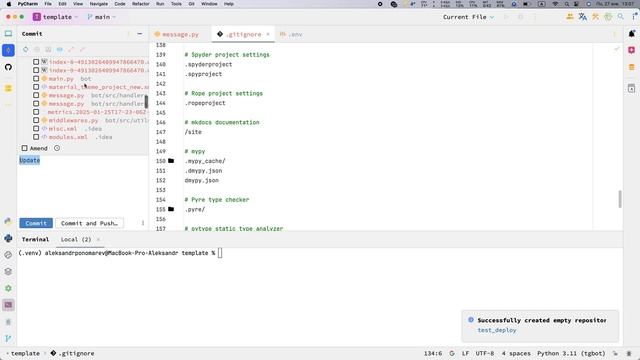Toggle fold marker at line 150
640x360 pixels.
tap(171, 161)
